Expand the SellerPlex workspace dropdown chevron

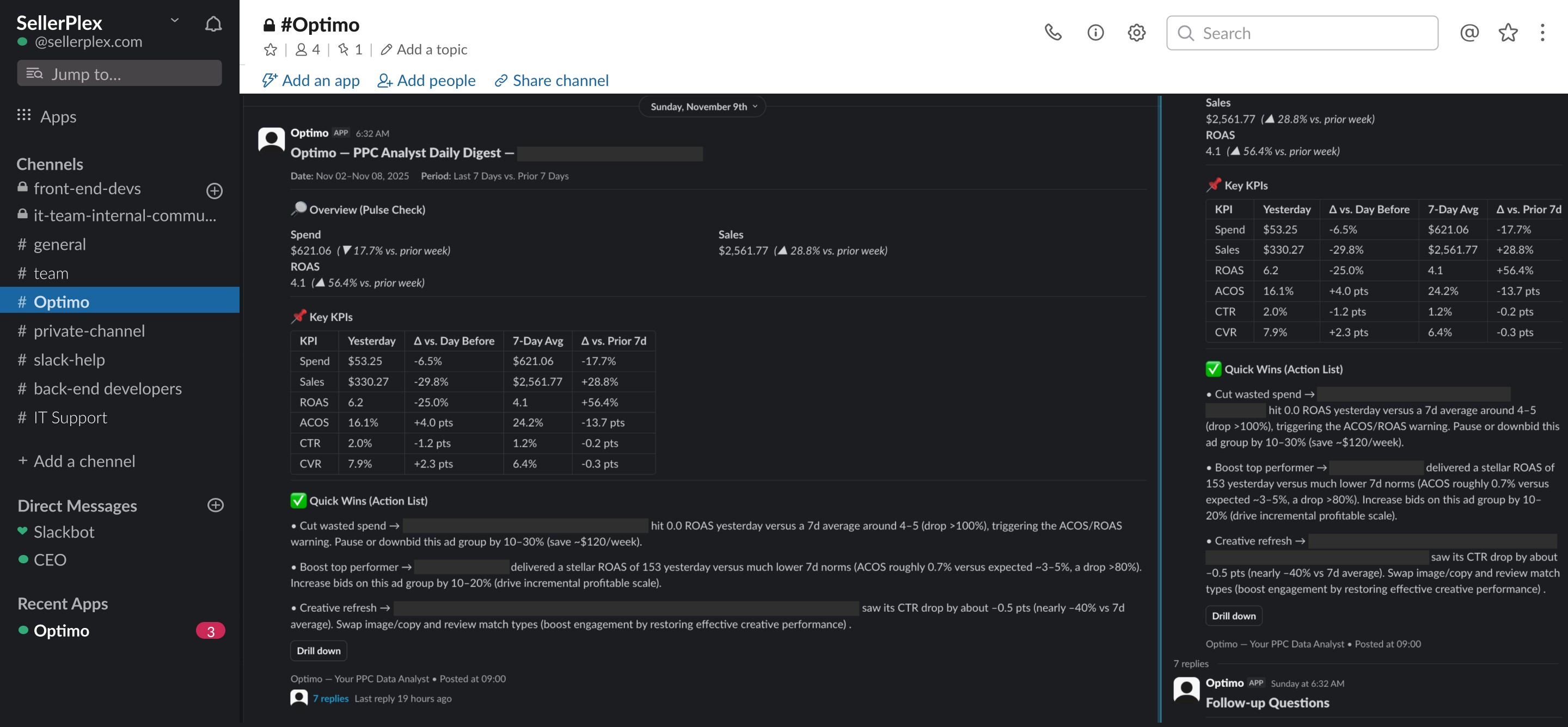coord(175,20)
